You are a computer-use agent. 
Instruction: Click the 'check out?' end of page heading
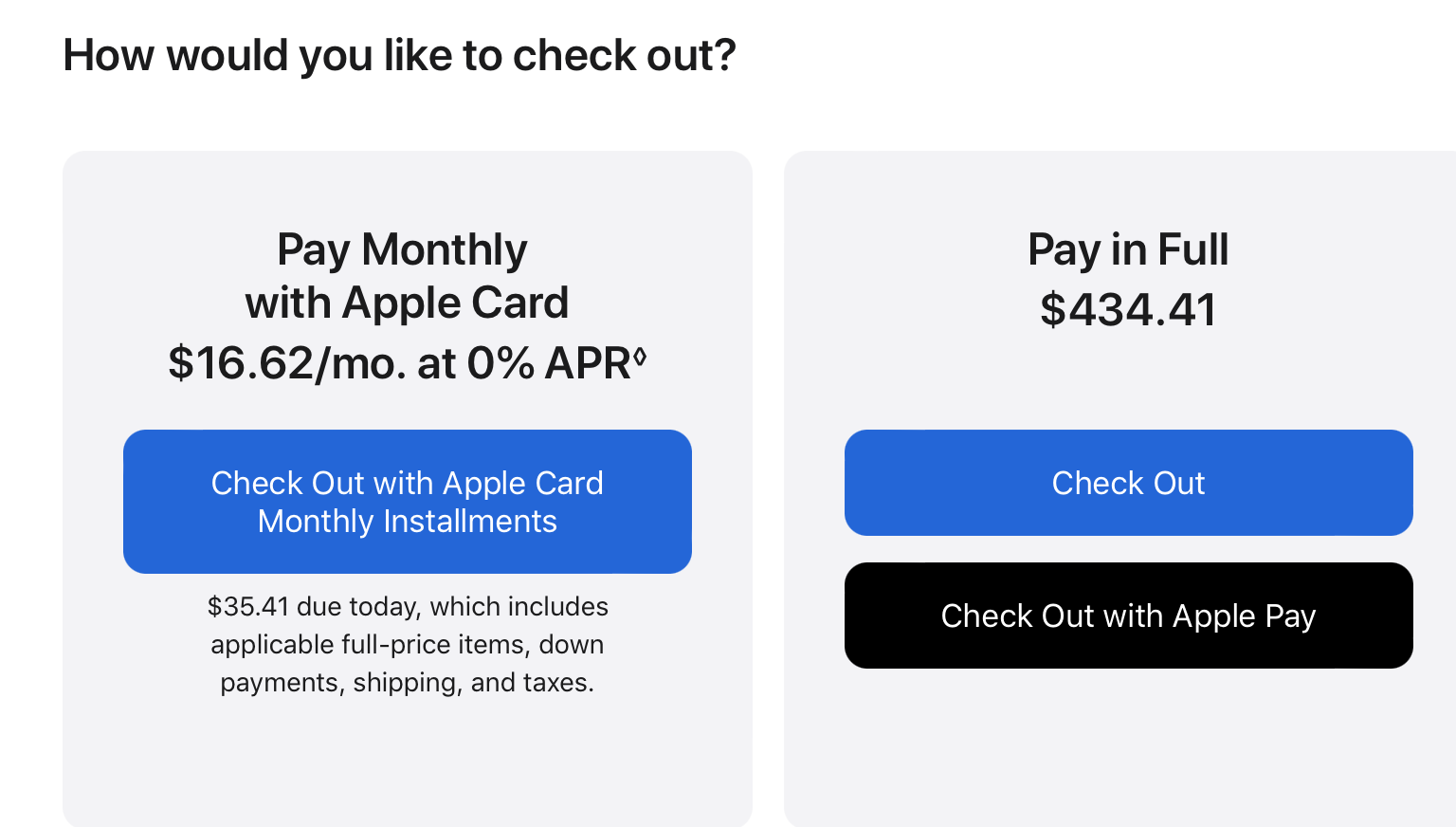click(624, 55)
